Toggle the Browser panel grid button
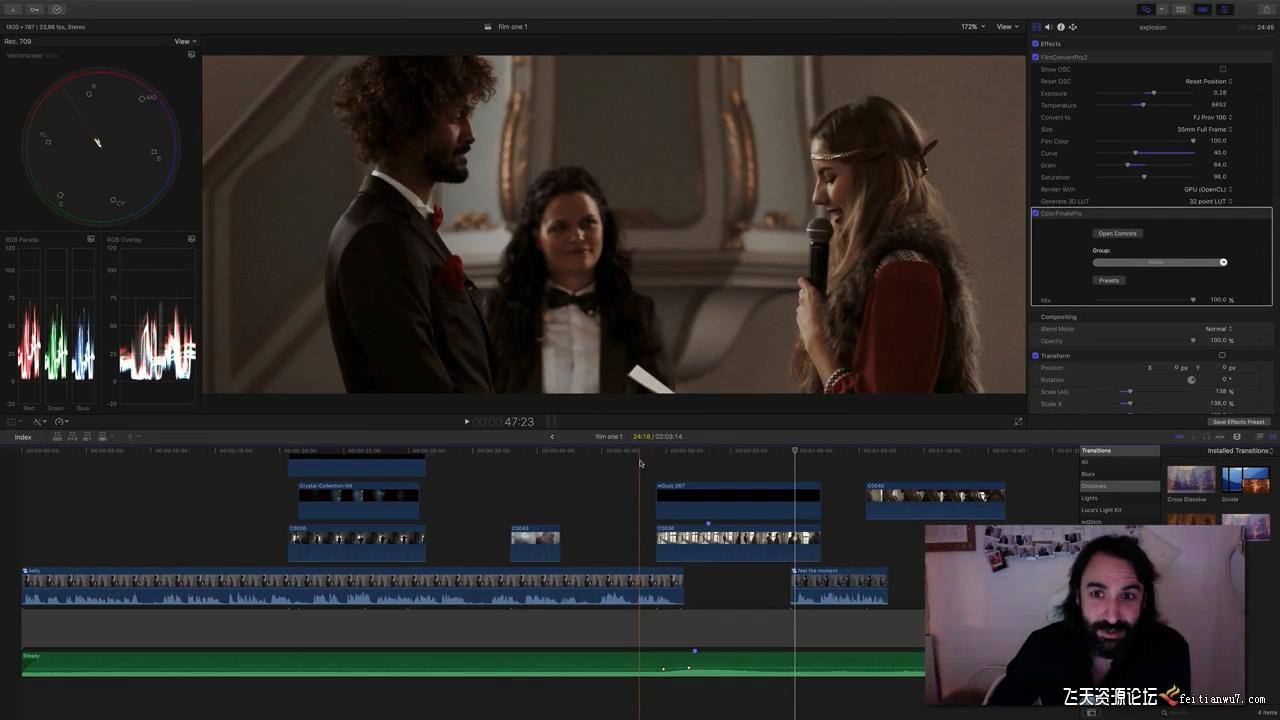The width and height of the screenshot is (1280, 720). [x=1181, y=9]
